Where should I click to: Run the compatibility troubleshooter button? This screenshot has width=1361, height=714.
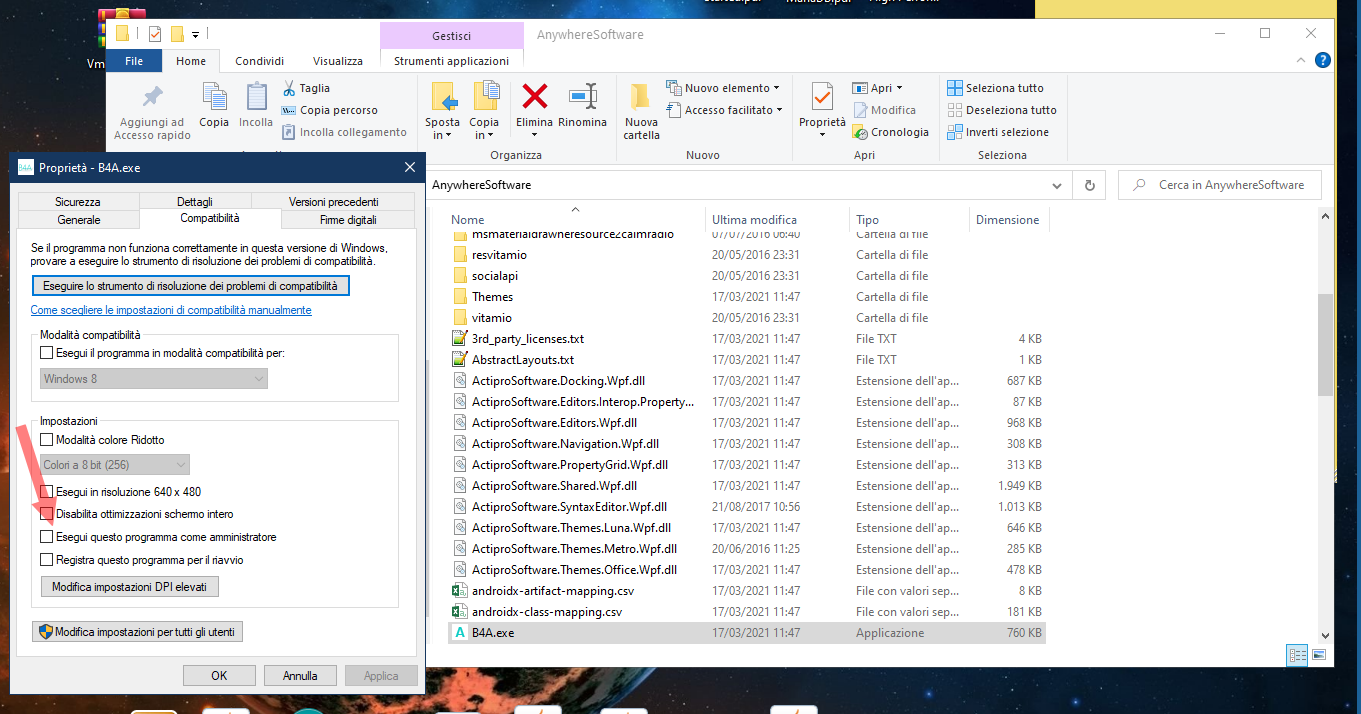coord(191,286)
